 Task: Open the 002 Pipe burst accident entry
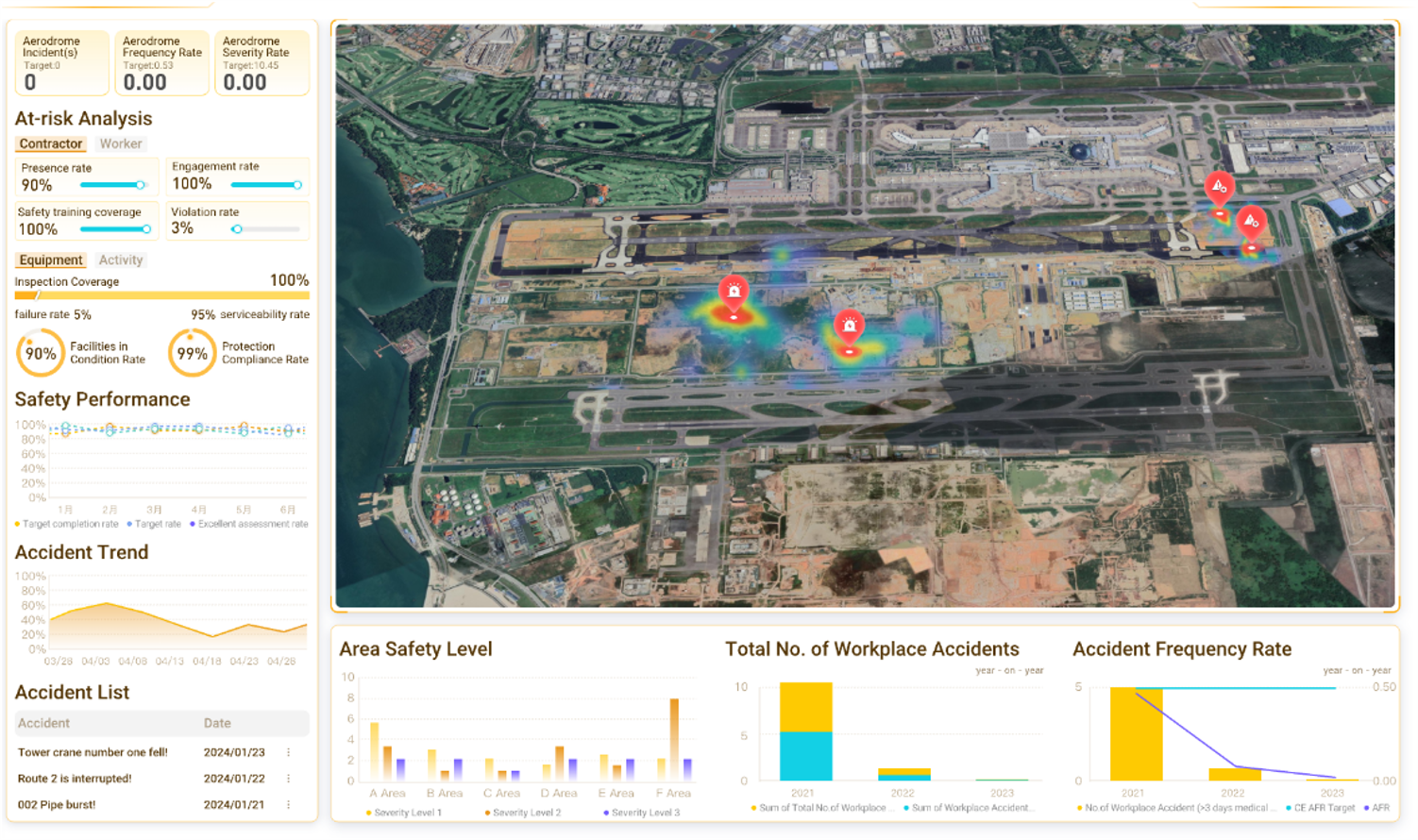click(x=57, y=805)
